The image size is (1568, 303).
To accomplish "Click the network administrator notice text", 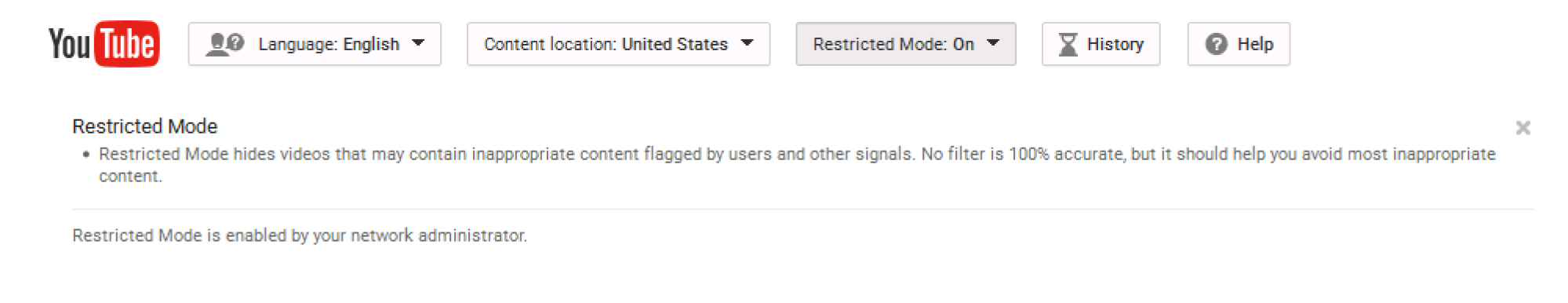I will (300, 235).
